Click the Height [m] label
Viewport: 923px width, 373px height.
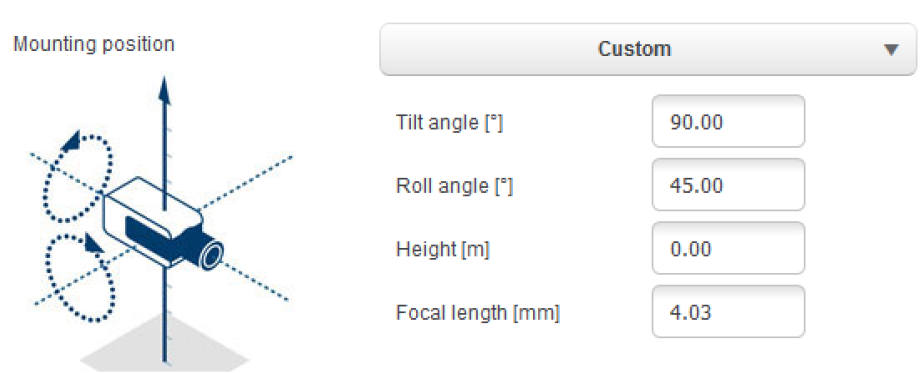pyautogui.click(x=443, y=249)
